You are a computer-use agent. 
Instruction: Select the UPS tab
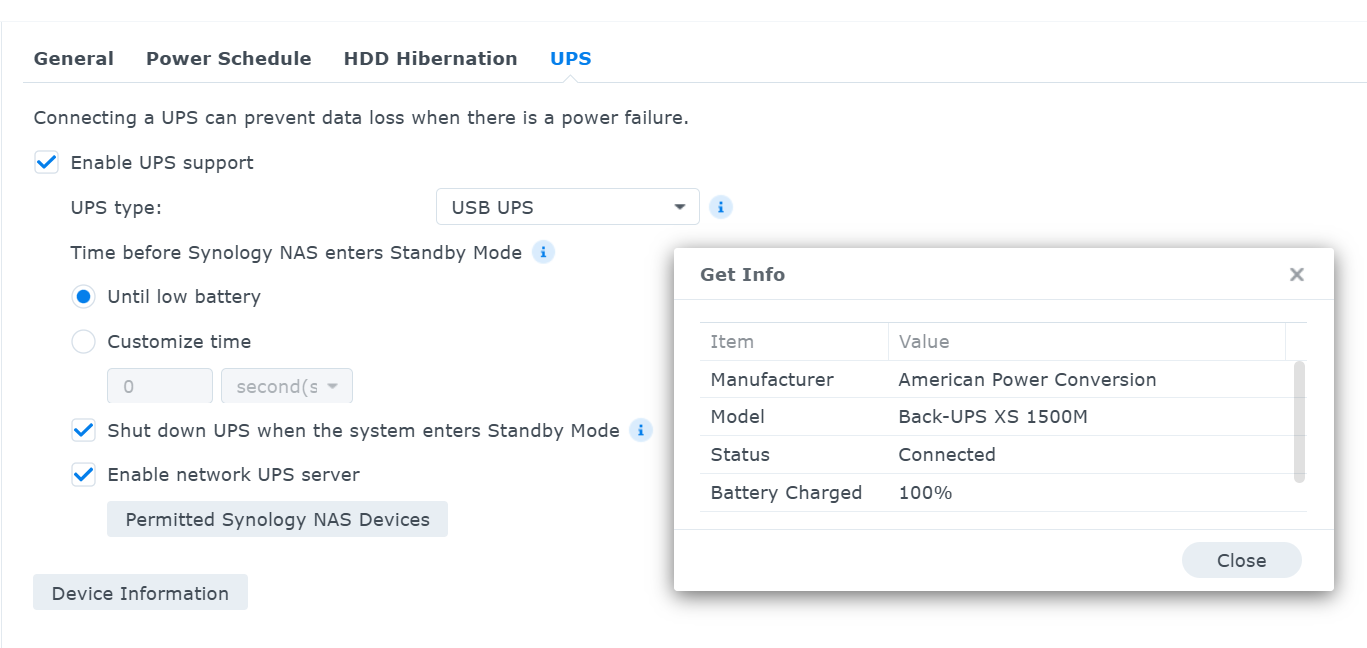(x=571, y=58)
